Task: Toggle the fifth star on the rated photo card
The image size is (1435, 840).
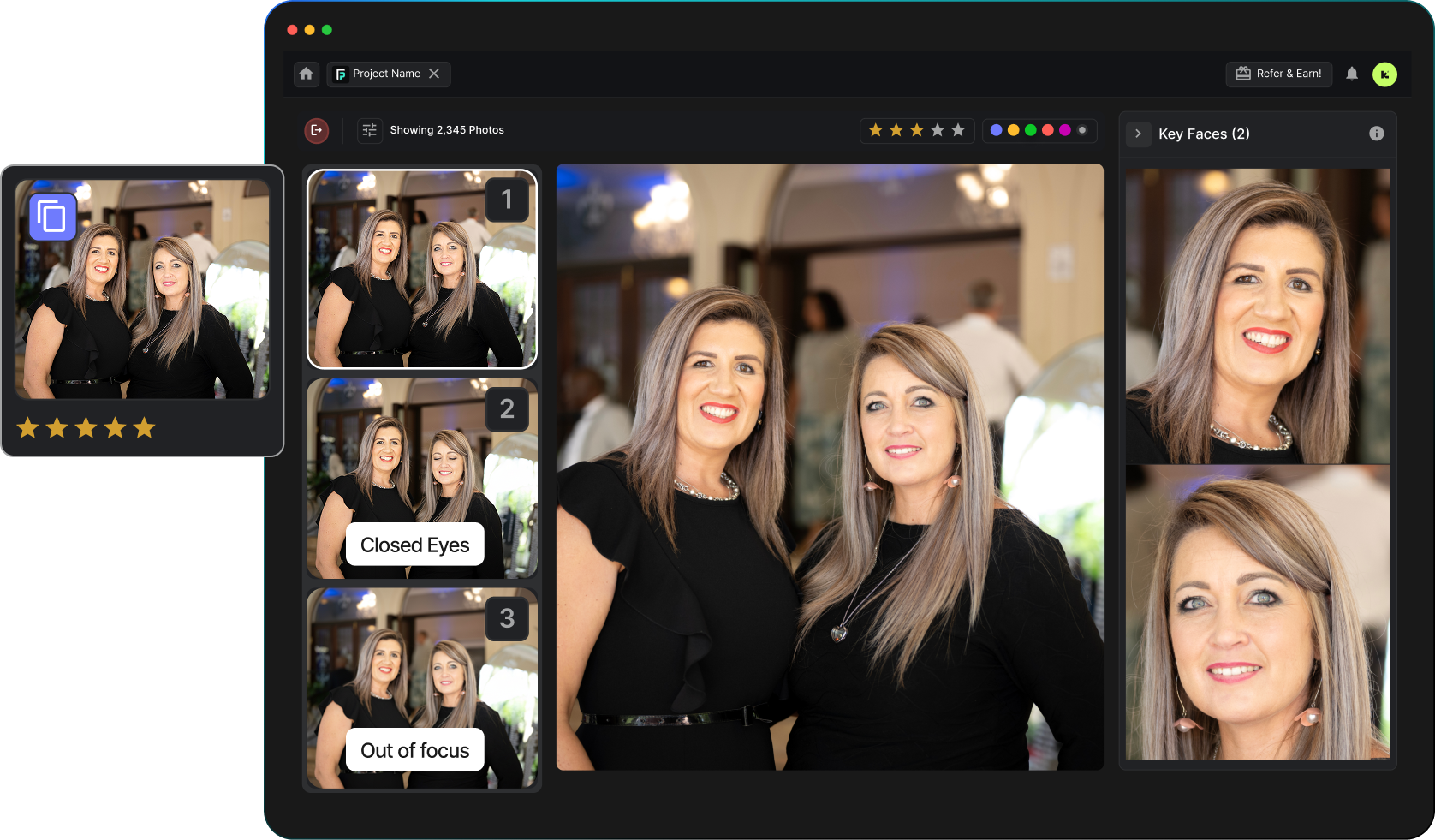Action: coord(143,427)
